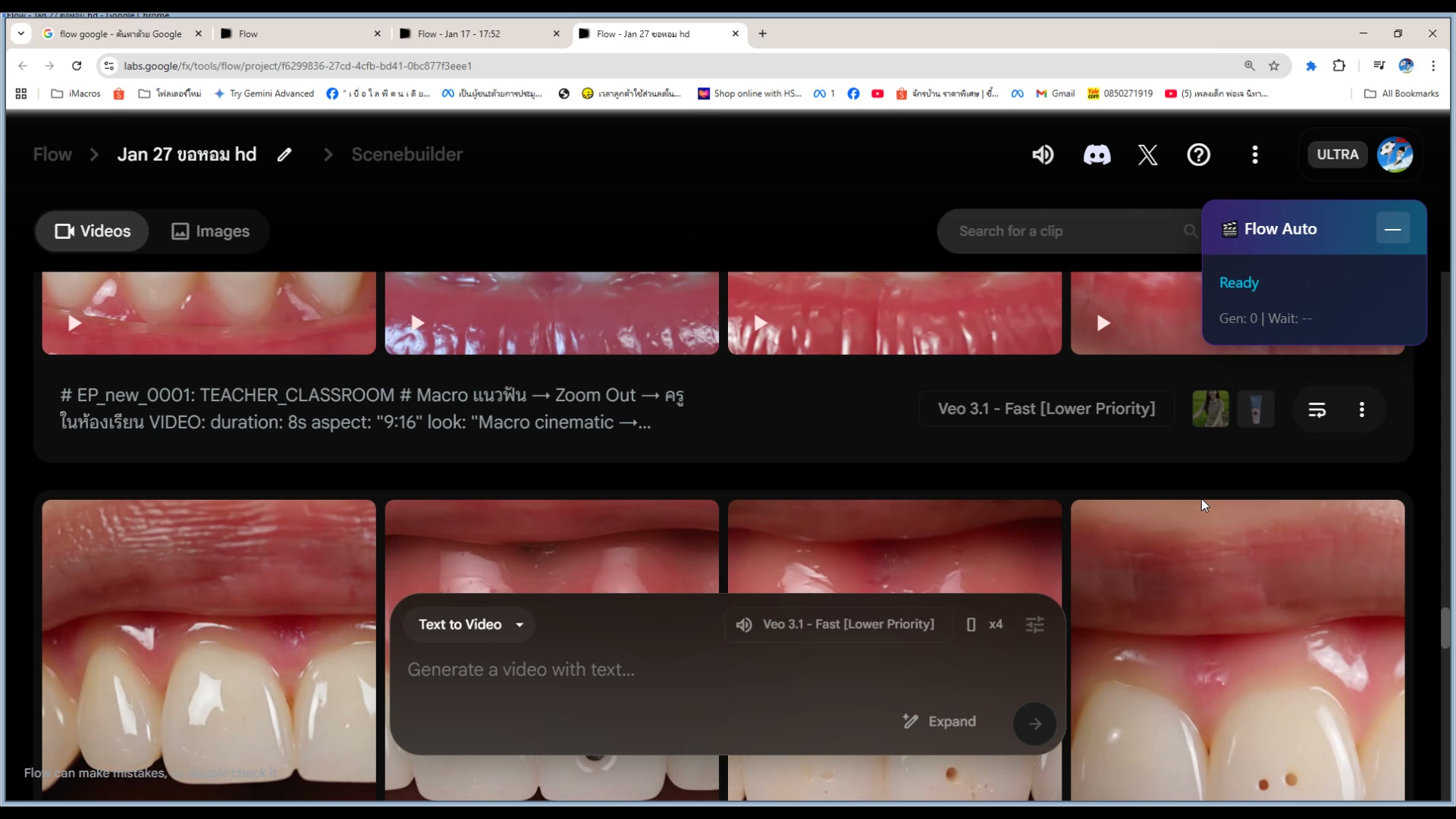Minimize the Flow Auto panel
This screenshot has width=1456, height=819.
(1392, 229)
